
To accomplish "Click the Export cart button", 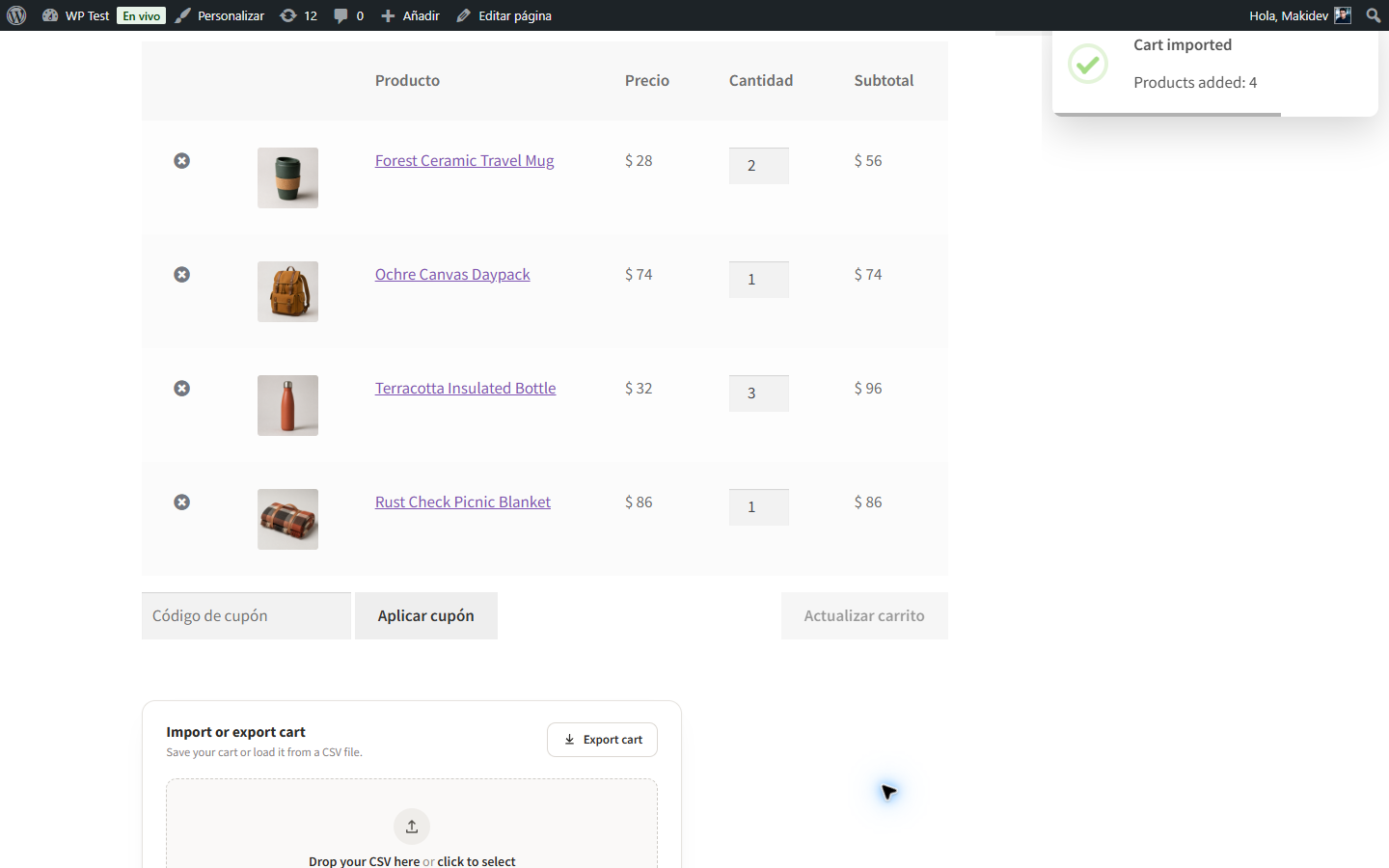I will pos(602,740).
